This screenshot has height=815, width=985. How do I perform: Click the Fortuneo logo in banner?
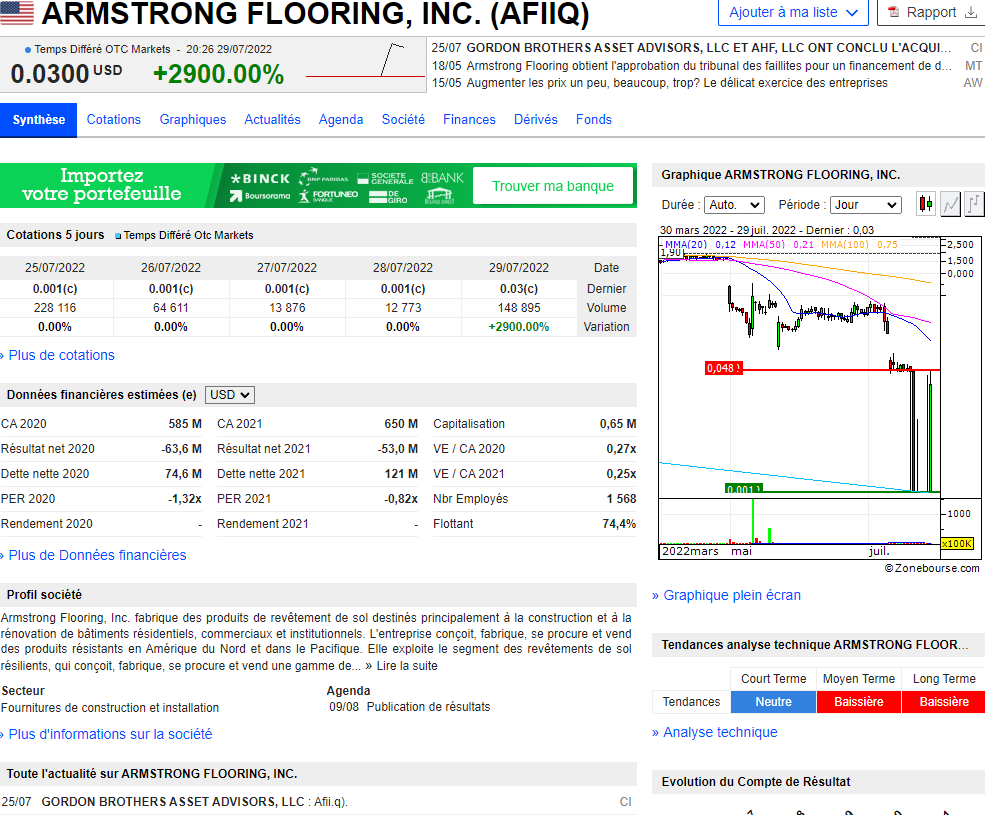[328, 196]
